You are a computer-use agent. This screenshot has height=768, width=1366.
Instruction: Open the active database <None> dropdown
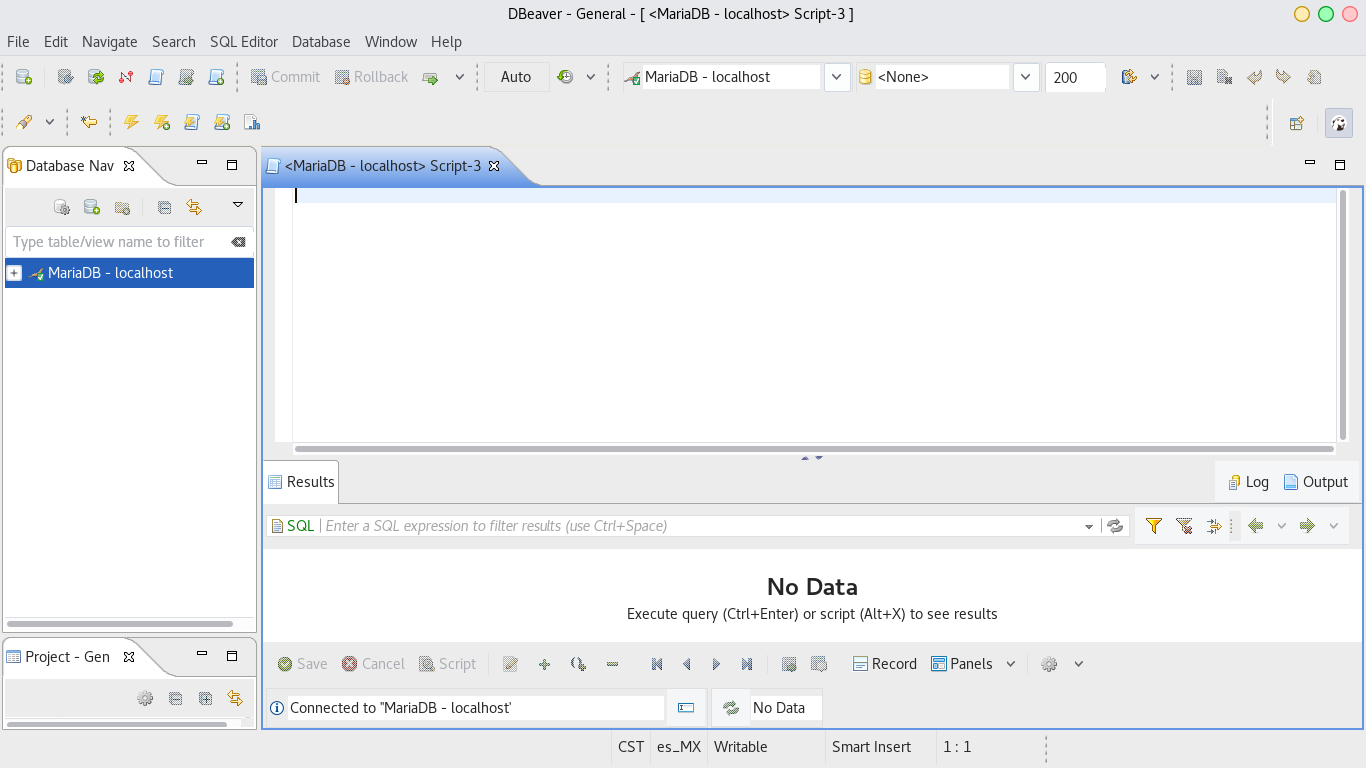1027,77
